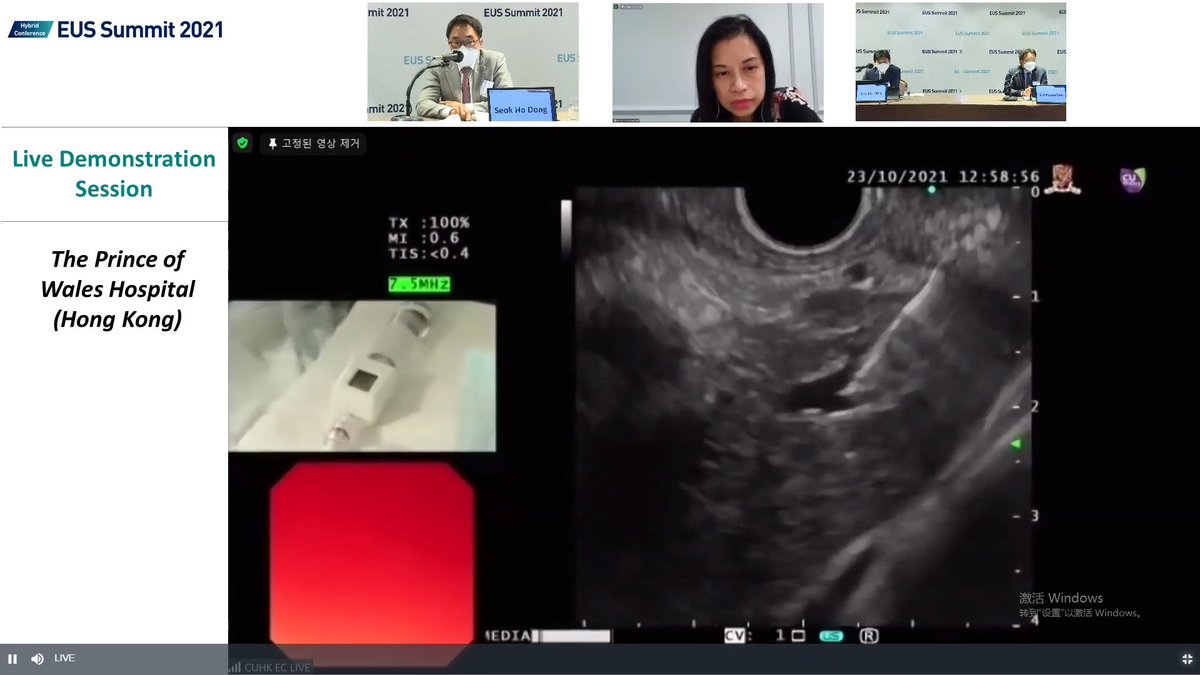This screenshot has width=1200, height=675.
Task: Click The Prince of Wales Hospital text
Action: (117, 290)
